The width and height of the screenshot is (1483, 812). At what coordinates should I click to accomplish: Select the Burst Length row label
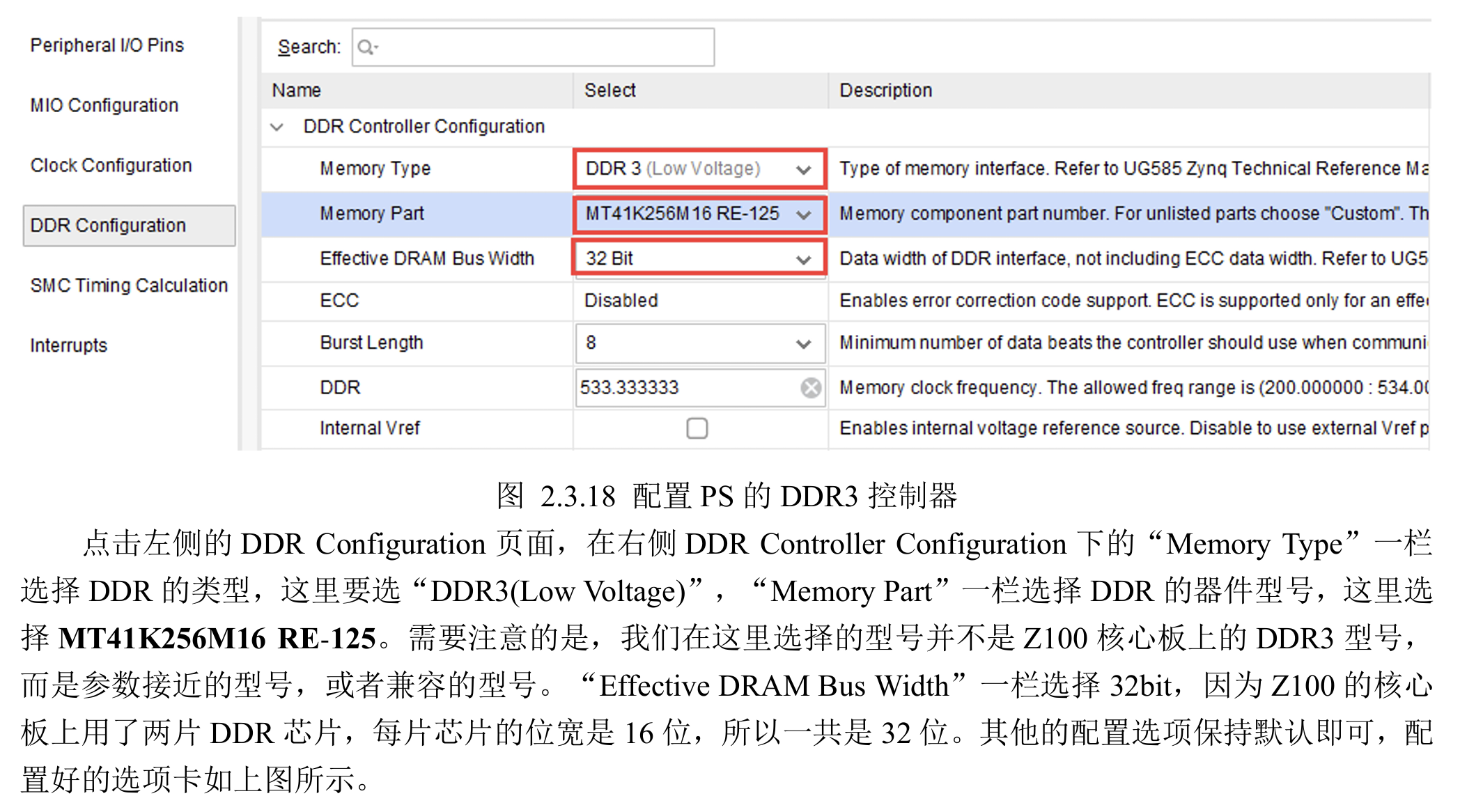click(x=371, y=343)
